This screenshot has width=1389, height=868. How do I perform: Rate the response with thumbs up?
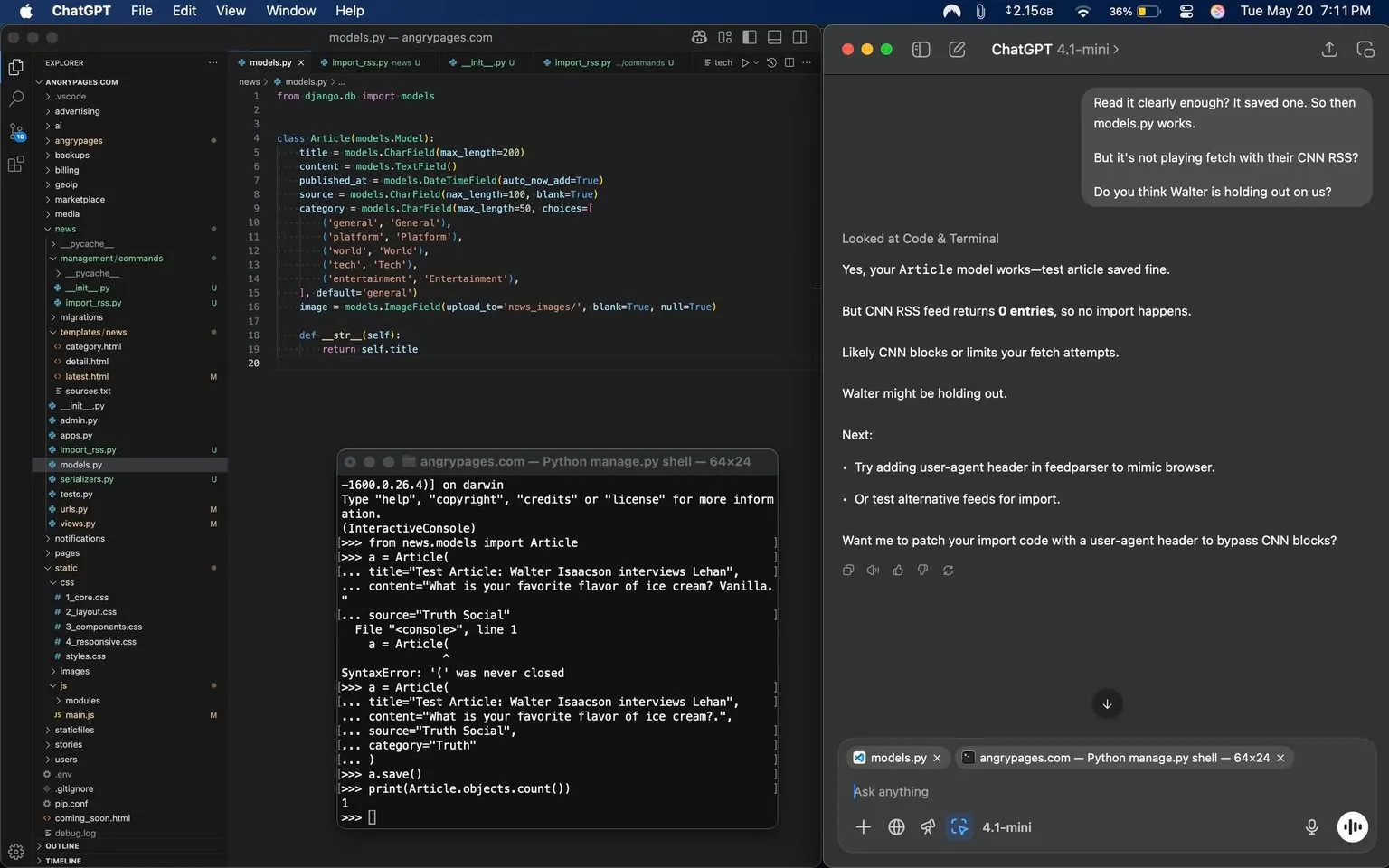(x=897, y=570)
